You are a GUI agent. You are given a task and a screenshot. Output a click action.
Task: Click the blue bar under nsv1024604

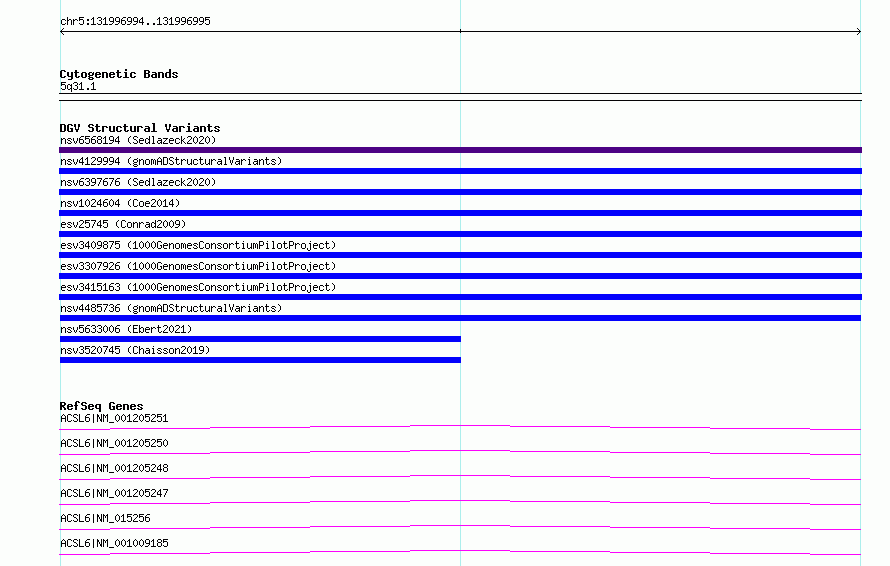(x=460, y=213)
